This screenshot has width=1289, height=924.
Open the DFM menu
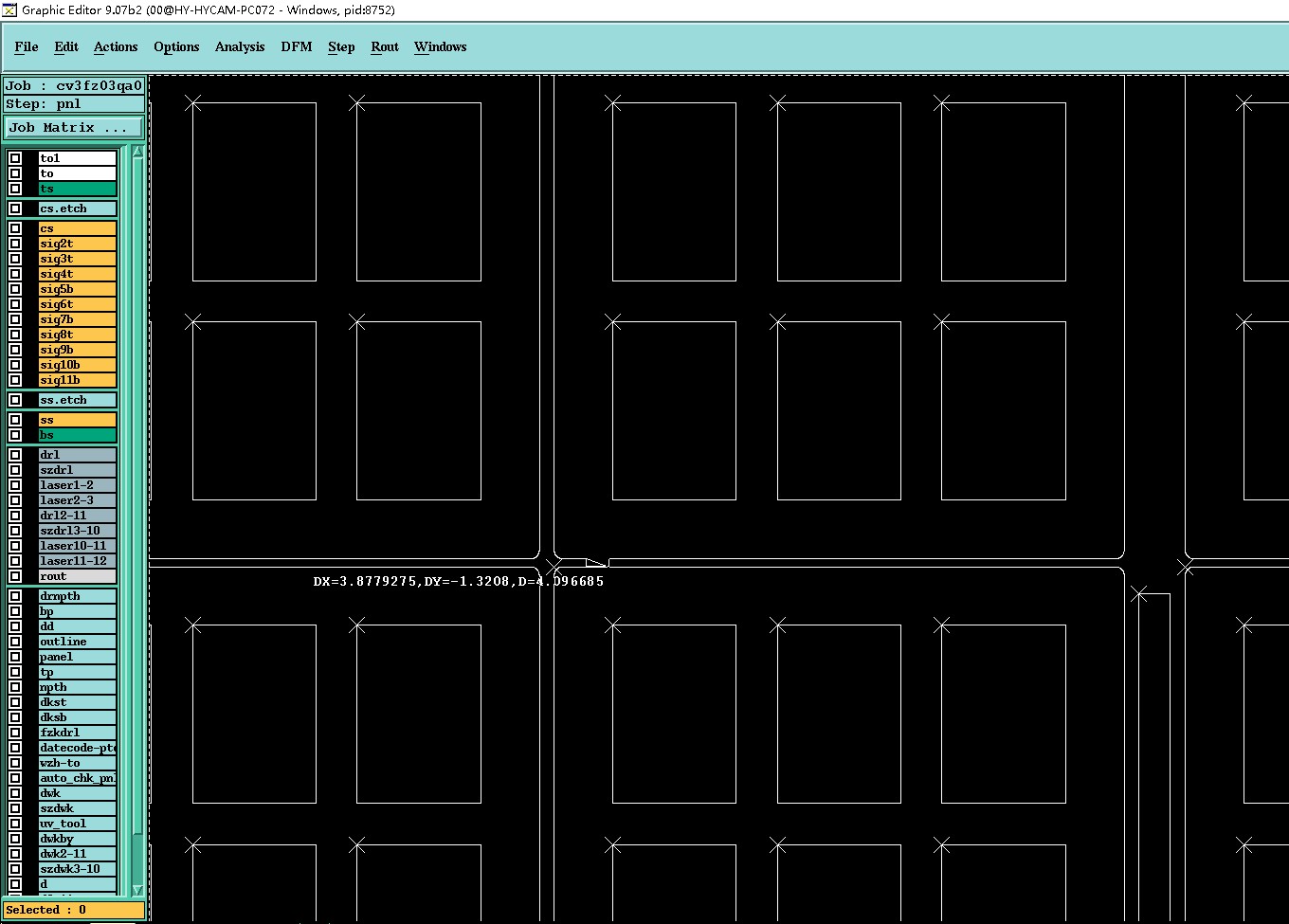point(297,46)
